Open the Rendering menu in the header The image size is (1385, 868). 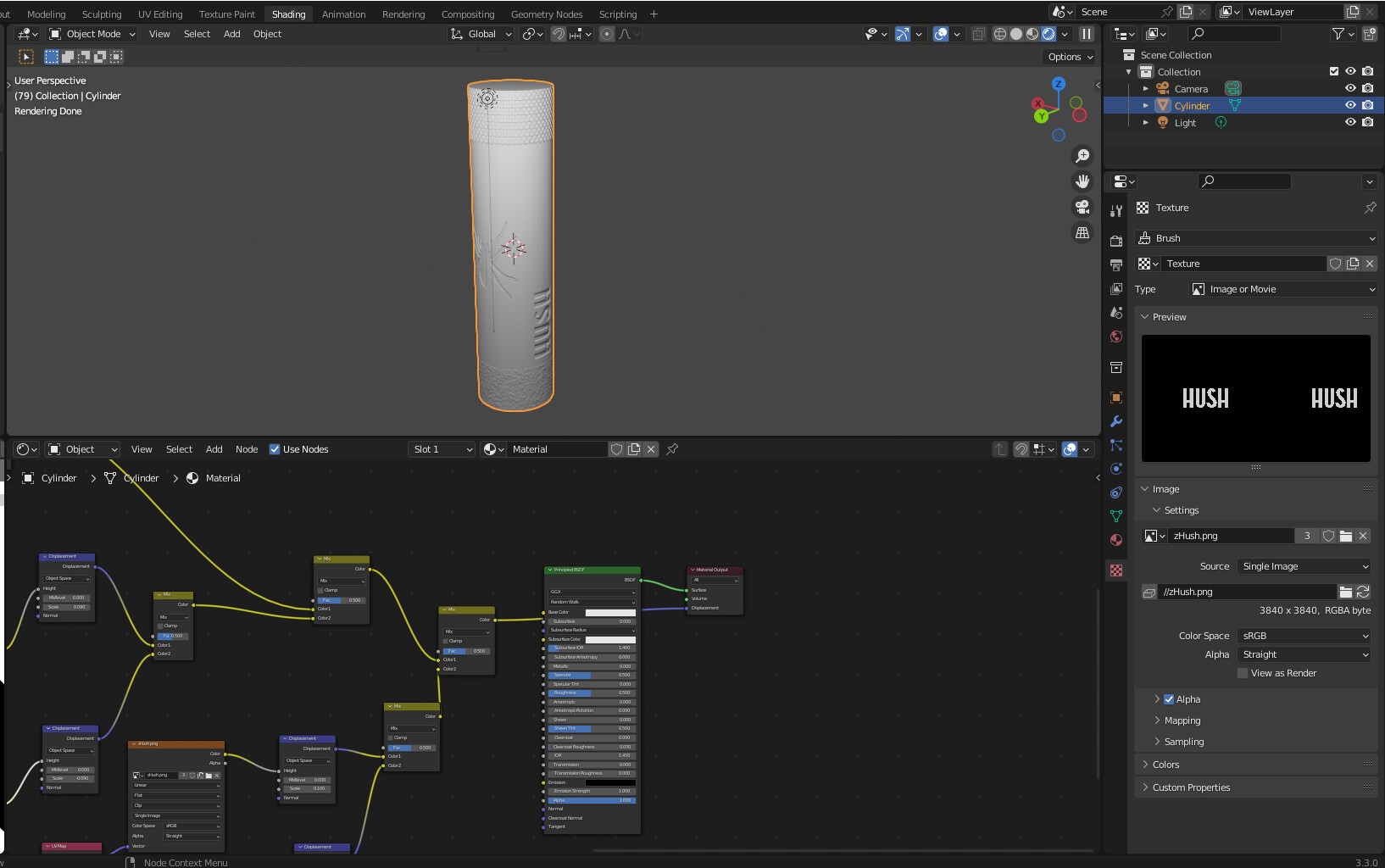[403, 14]
